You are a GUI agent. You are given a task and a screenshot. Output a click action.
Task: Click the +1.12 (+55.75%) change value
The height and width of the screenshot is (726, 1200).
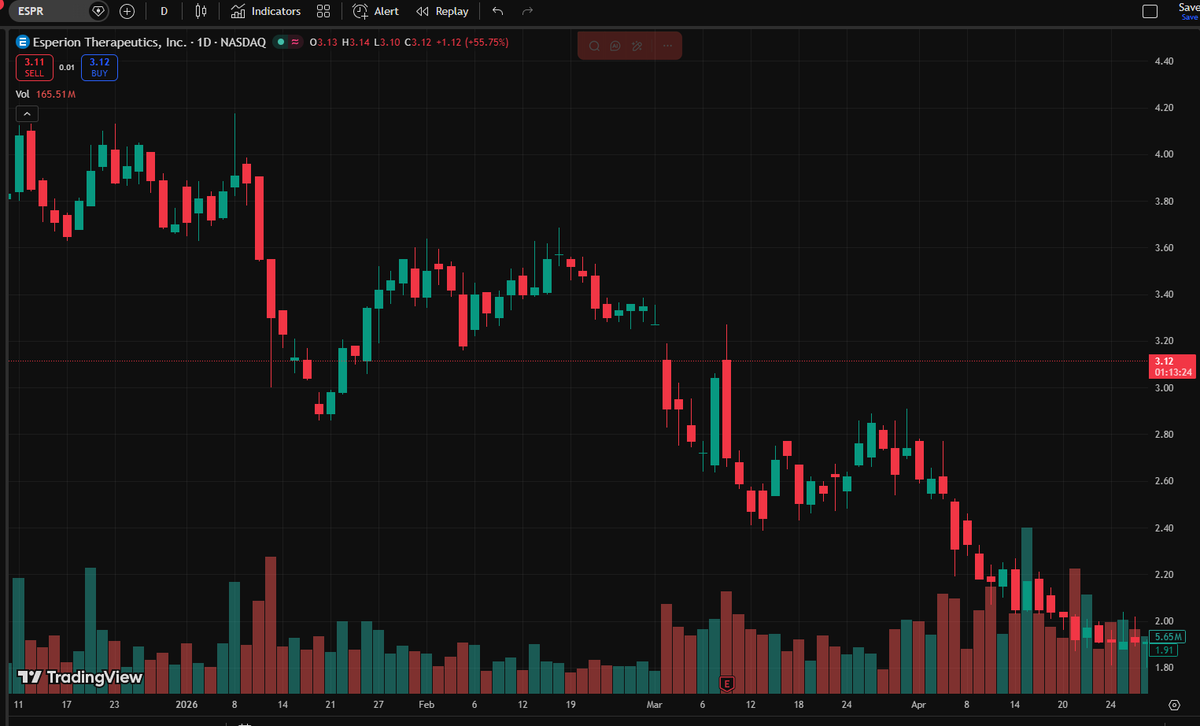pos(470,42)
